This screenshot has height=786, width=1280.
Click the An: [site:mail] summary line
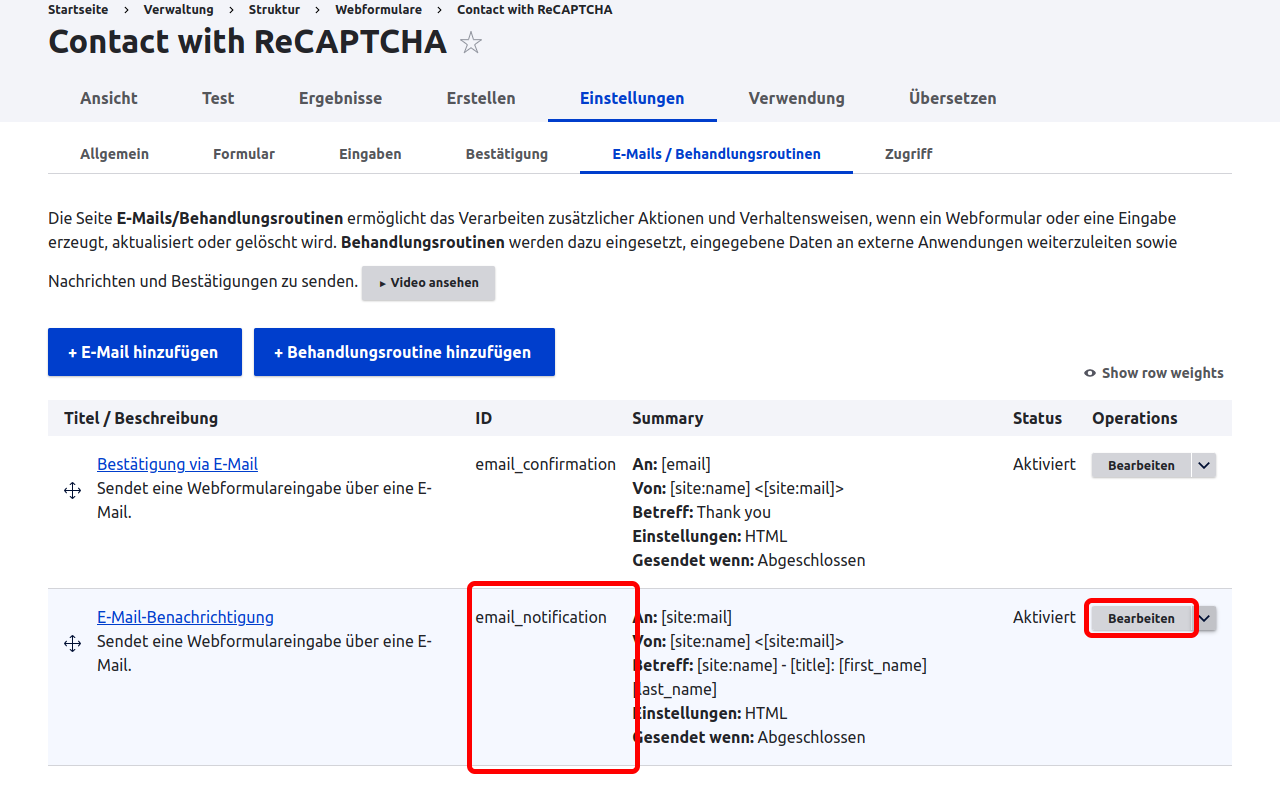click(x=682, y=617)
